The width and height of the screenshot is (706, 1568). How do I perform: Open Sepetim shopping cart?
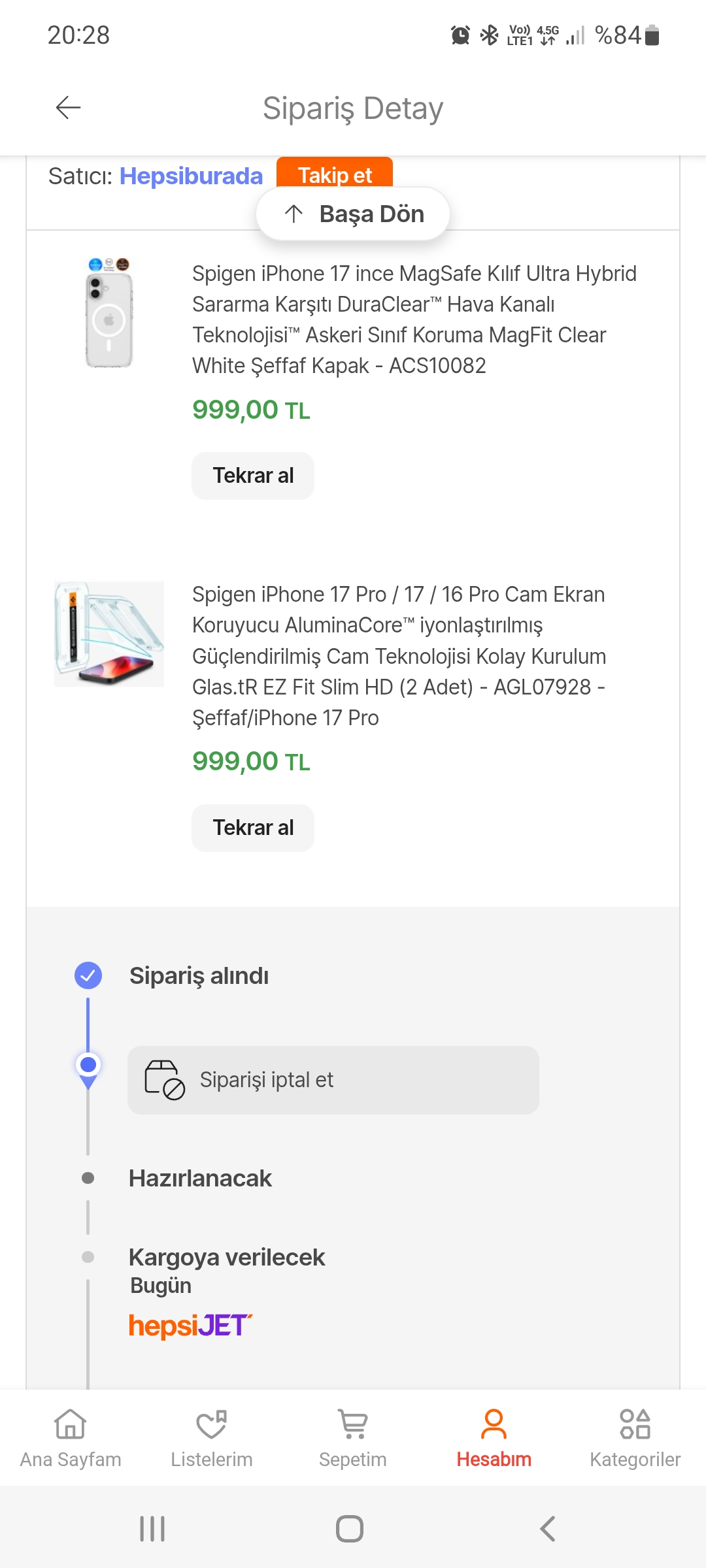click(353, 1436)
